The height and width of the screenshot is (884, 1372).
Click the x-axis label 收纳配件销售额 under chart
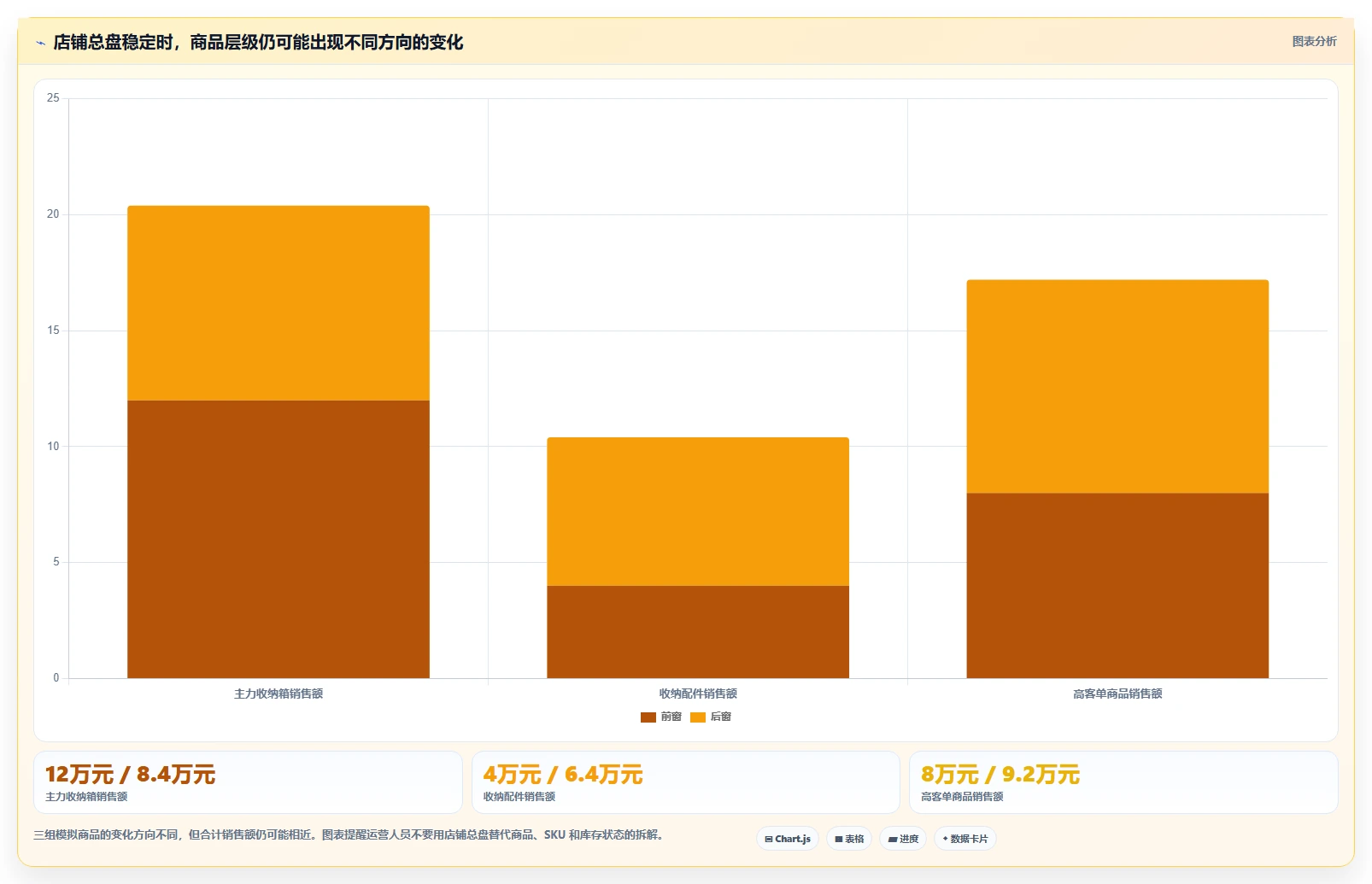point(698,694)
